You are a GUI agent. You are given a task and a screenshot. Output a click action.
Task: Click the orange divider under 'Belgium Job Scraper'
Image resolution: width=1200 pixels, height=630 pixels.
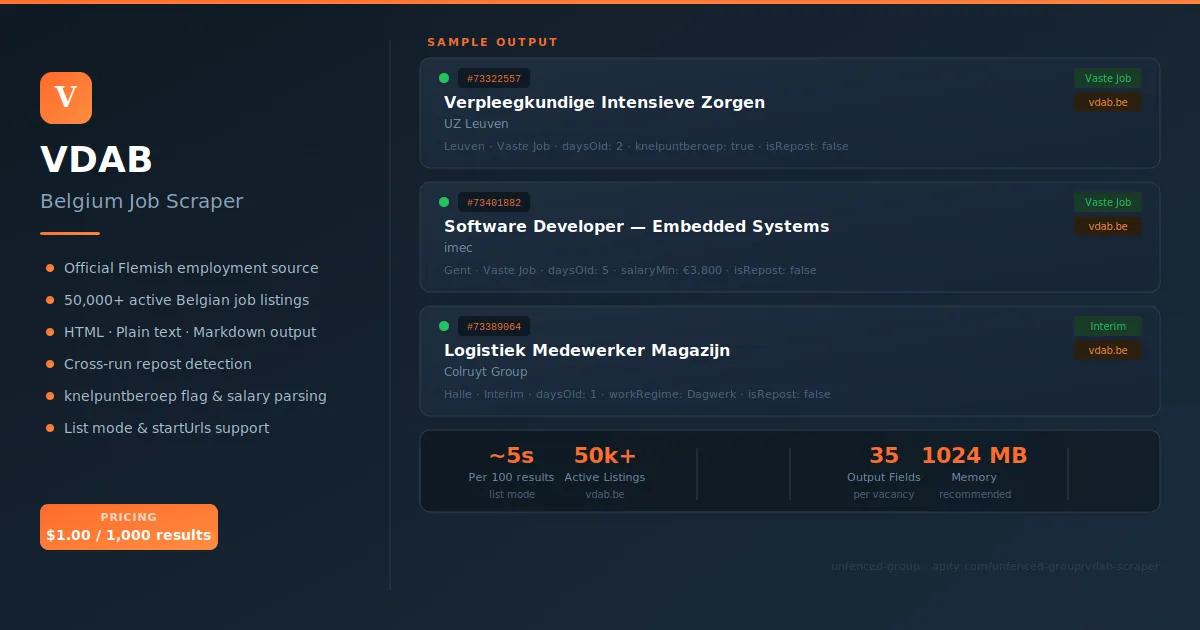click(68, 235)
